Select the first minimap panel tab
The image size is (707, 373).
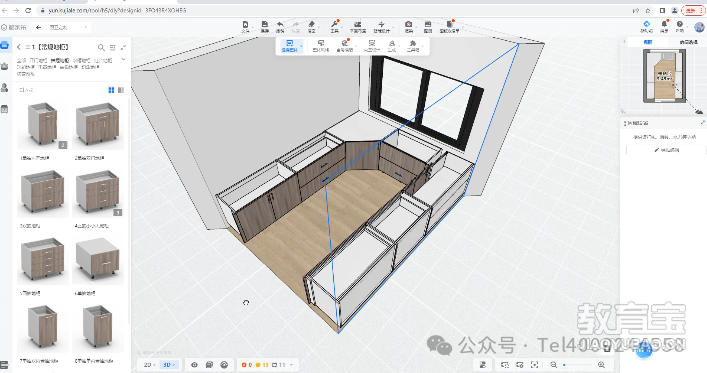(647, 42)
